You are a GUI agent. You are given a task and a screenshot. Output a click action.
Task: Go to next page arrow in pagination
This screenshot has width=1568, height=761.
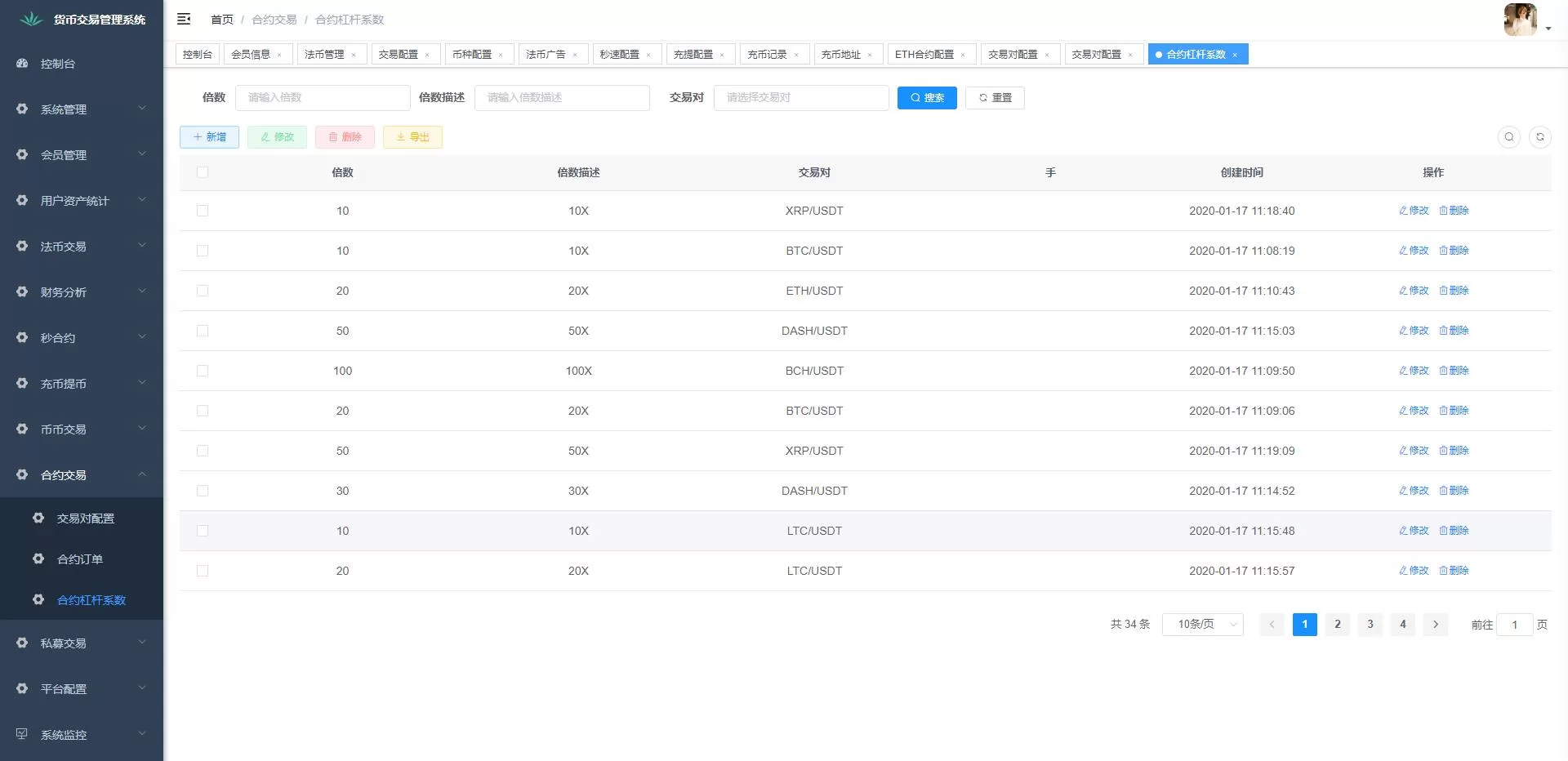click(1435, 625)
